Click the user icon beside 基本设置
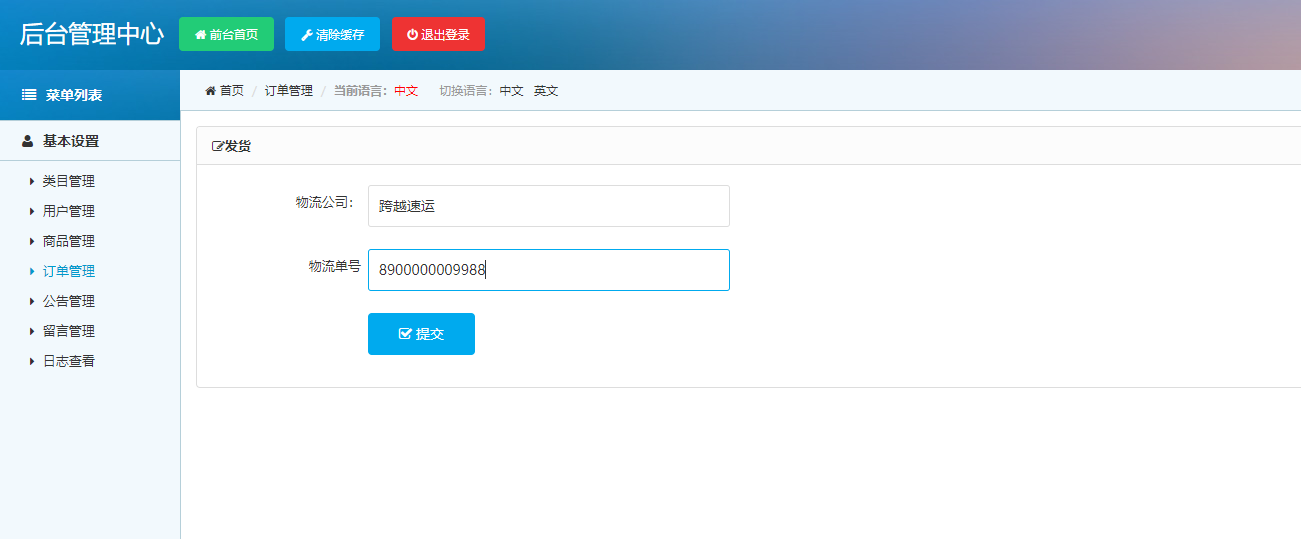The height and width of the screenshot is (539, 1301). tap(28, 141)
